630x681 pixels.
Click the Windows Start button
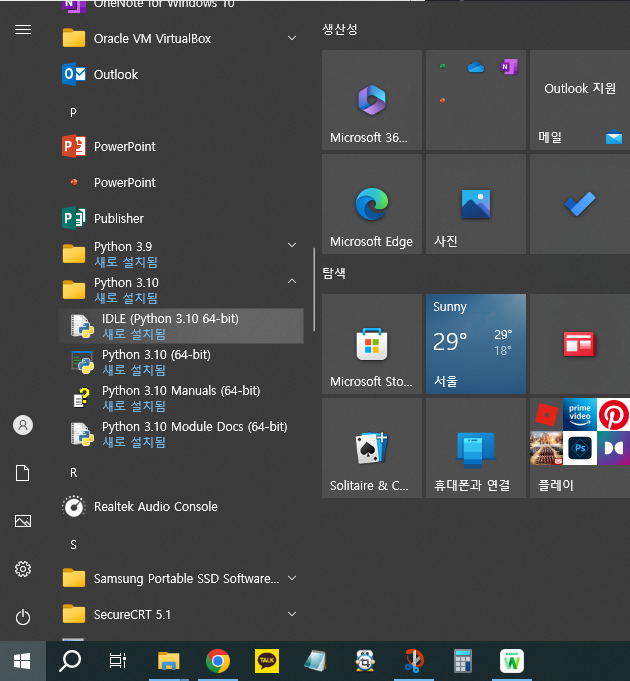23,661
